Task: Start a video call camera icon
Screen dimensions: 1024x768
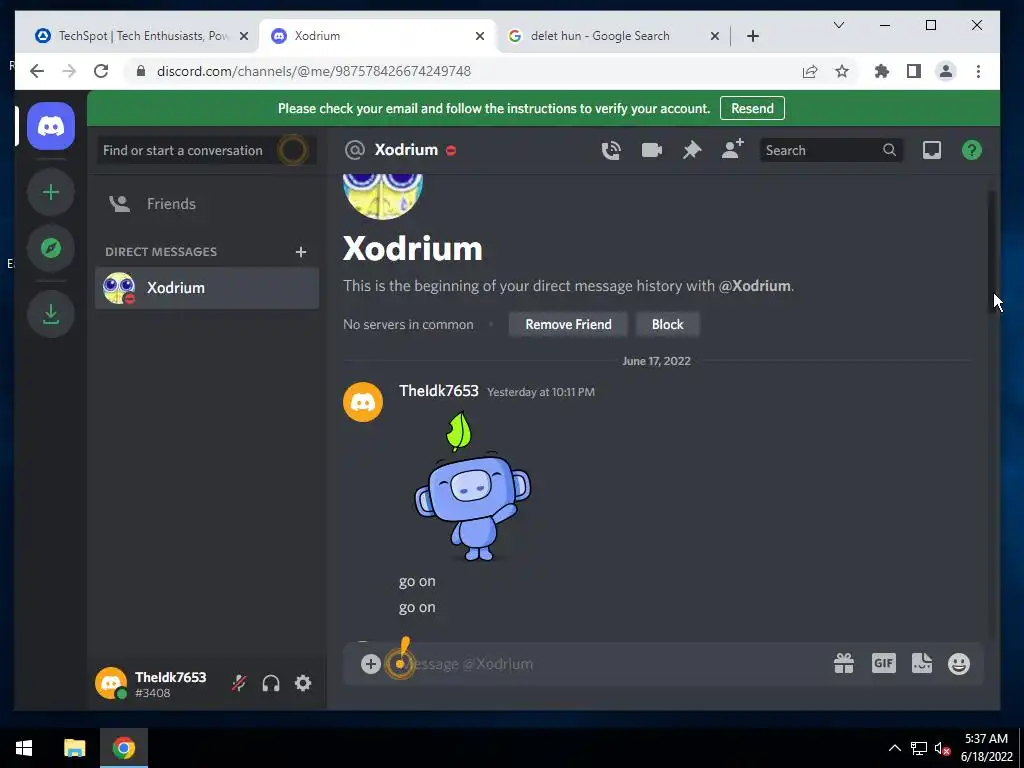Action: [x=651, y=150]
